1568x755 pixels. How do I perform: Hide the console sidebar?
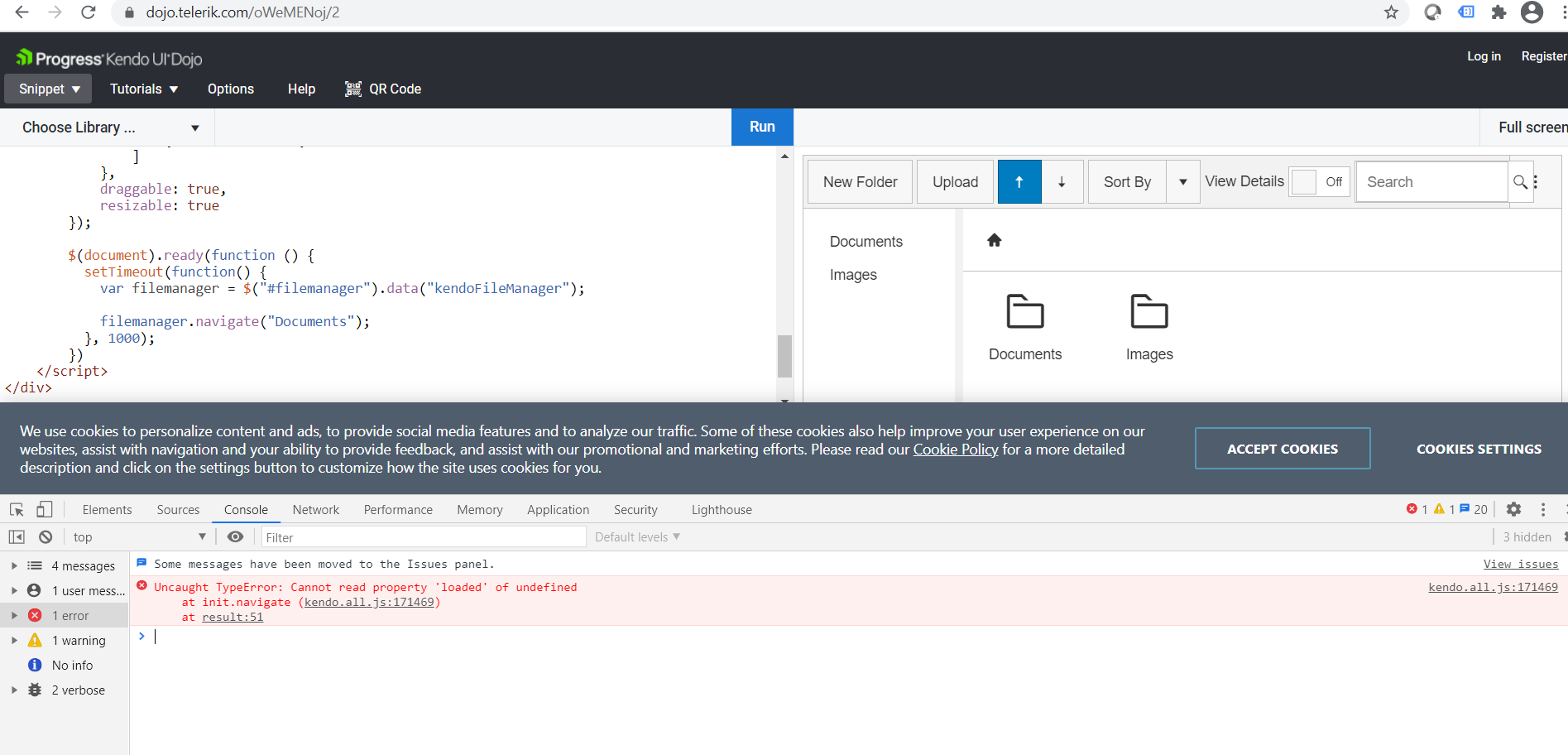click(17, 537)
